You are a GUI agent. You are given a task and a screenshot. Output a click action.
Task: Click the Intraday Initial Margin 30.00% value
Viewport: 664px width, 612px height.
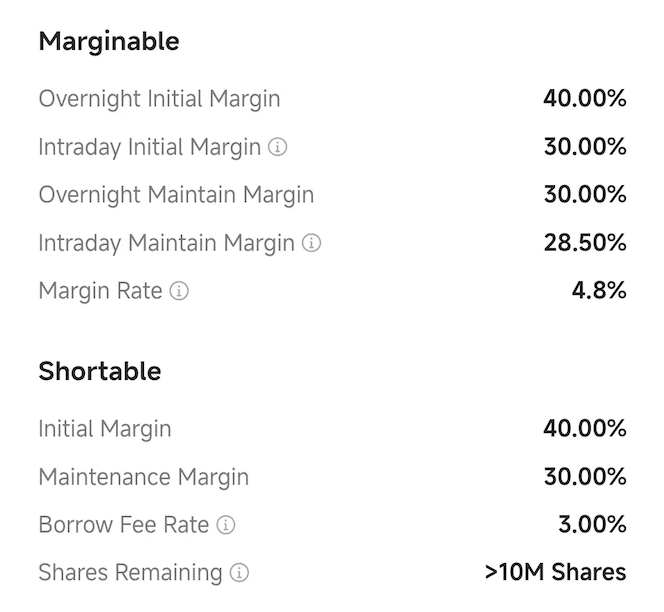(x=585, y=147)
